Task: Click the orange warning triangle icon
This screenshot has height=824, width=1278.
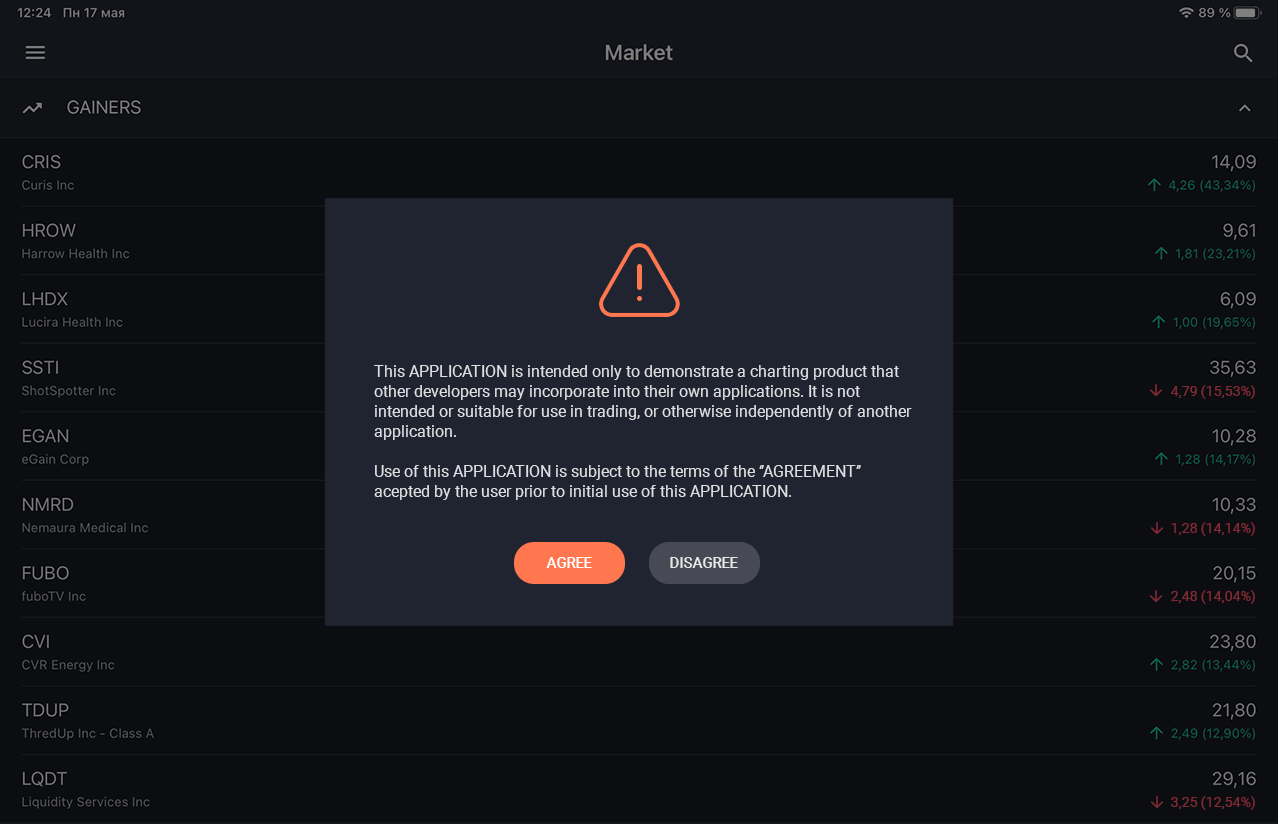Action: click(x=639, y=281)
